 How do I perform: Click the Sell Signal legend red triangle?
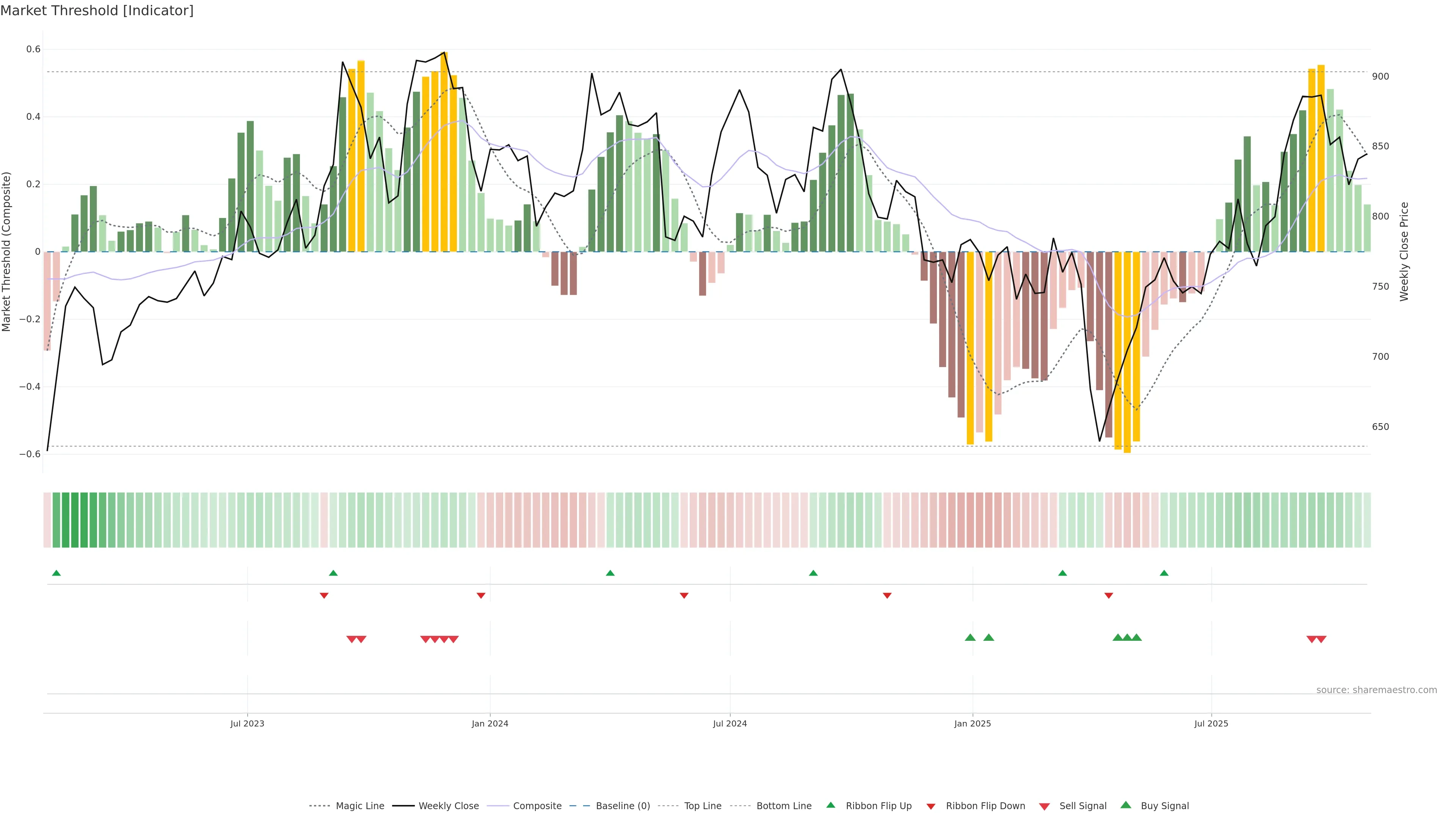[x=1044, y=806]
